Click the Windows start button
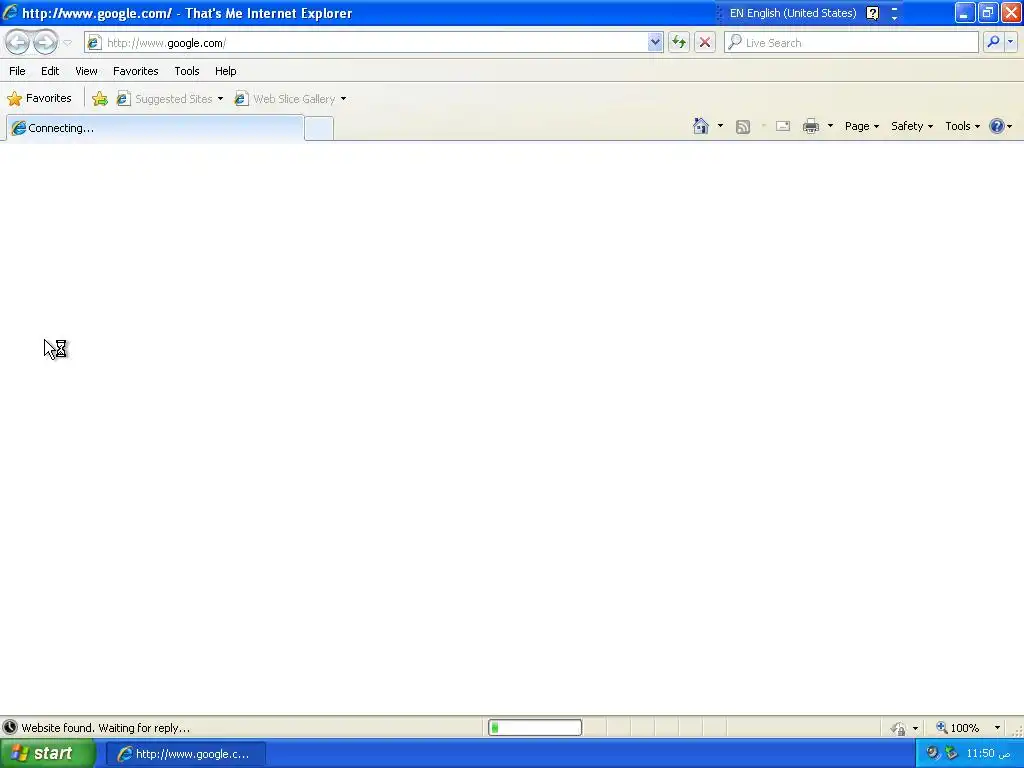The image size is (1024, 768). [x=48, y=754]
